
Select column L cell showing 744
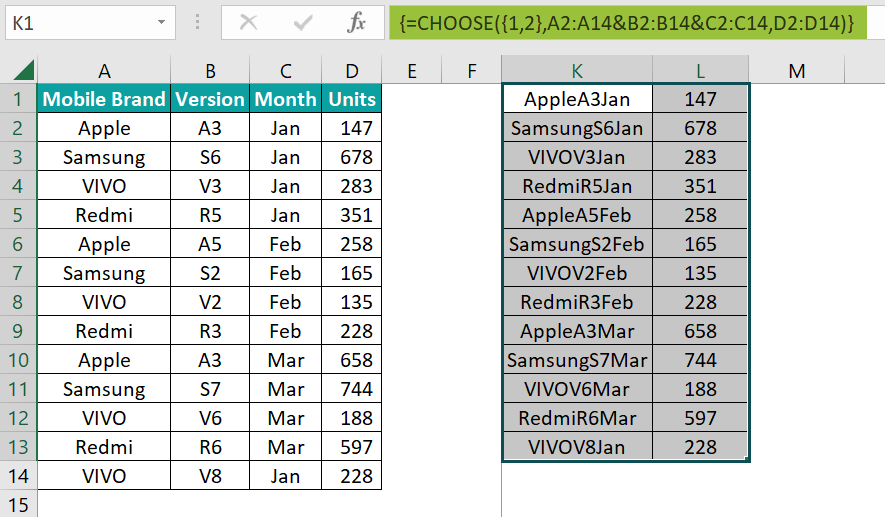[x=700, y=360]
